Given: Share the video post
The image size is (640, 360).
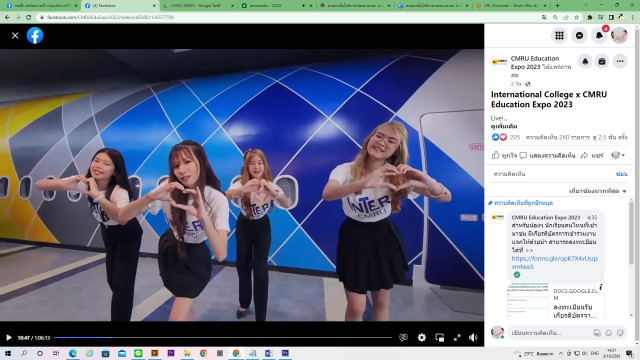Looking at the screenshot, I should (592, 156).
